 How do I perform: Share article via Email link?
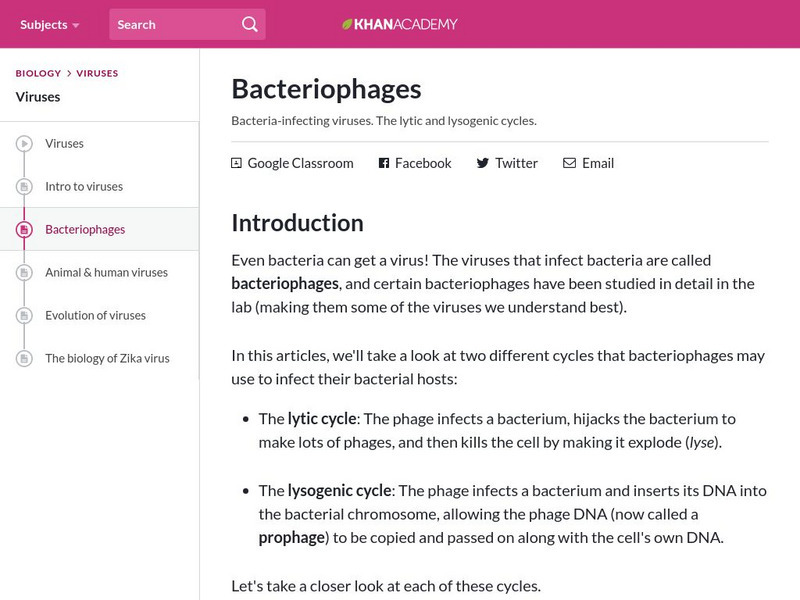[x=598, y=163]
